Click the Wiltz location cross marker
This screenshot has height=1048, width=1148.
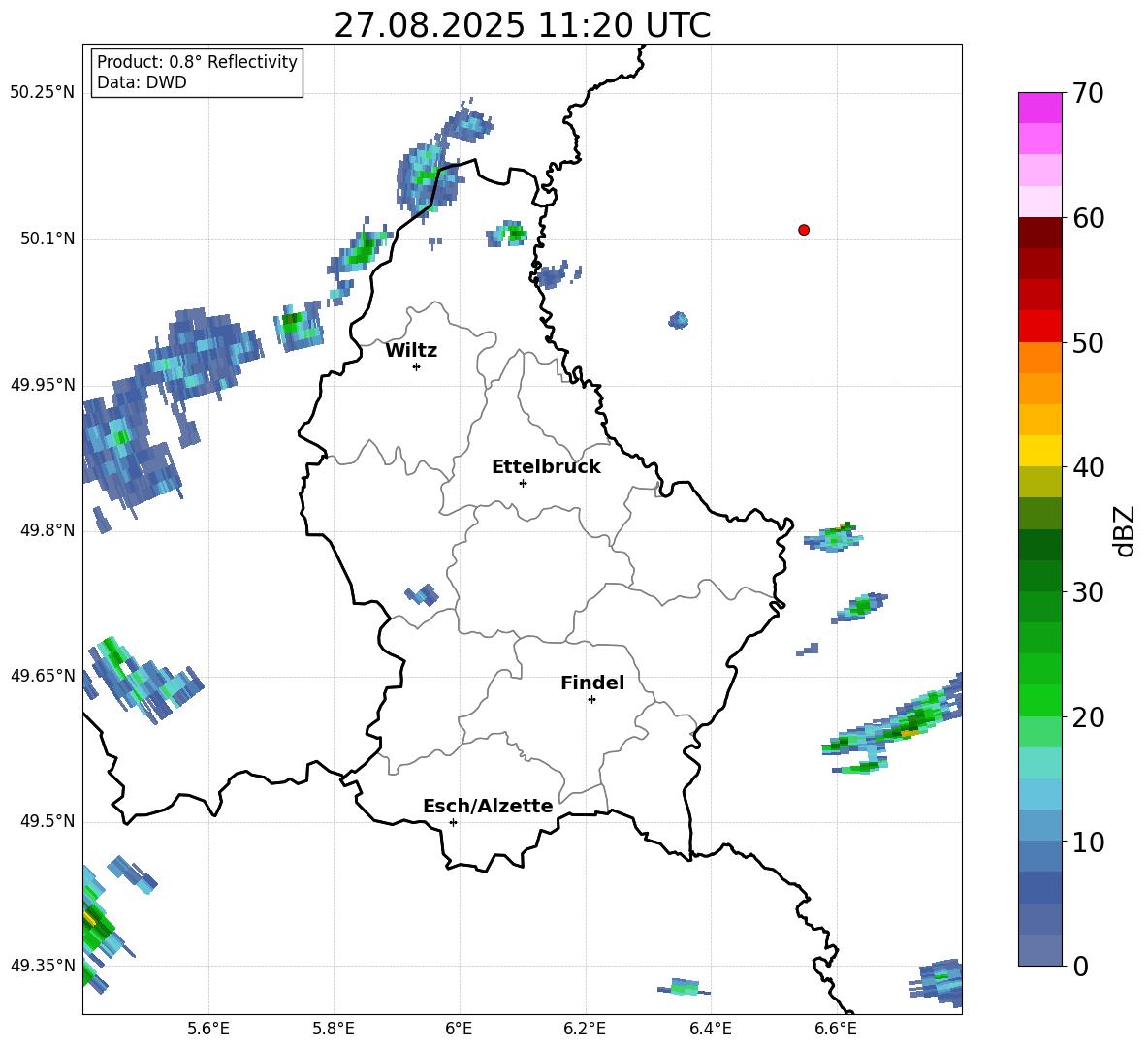click(x=417, y=366)
